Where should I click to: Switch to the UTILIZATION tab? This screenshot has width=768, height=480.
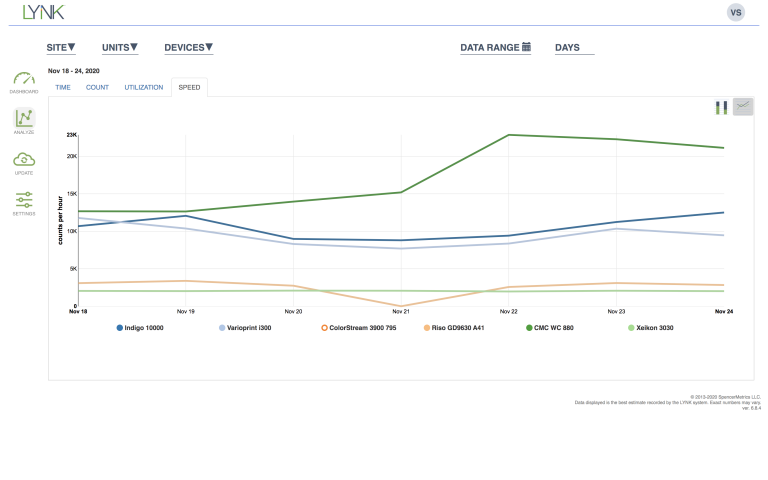pyautogui.click(x=144, y=87)
